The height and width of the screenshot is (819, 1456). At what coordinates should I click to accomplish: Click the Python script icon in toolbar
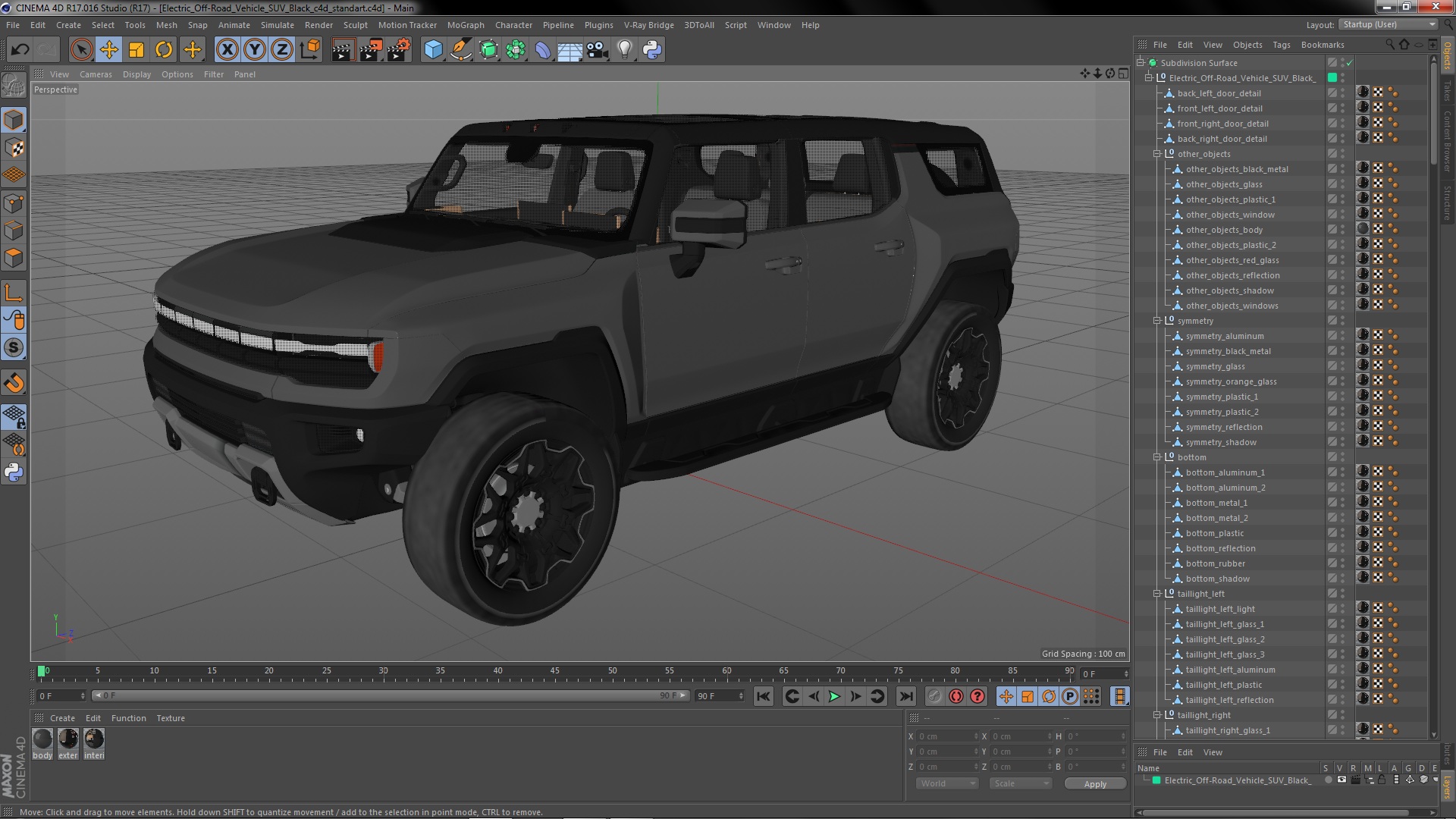point(652,50)
